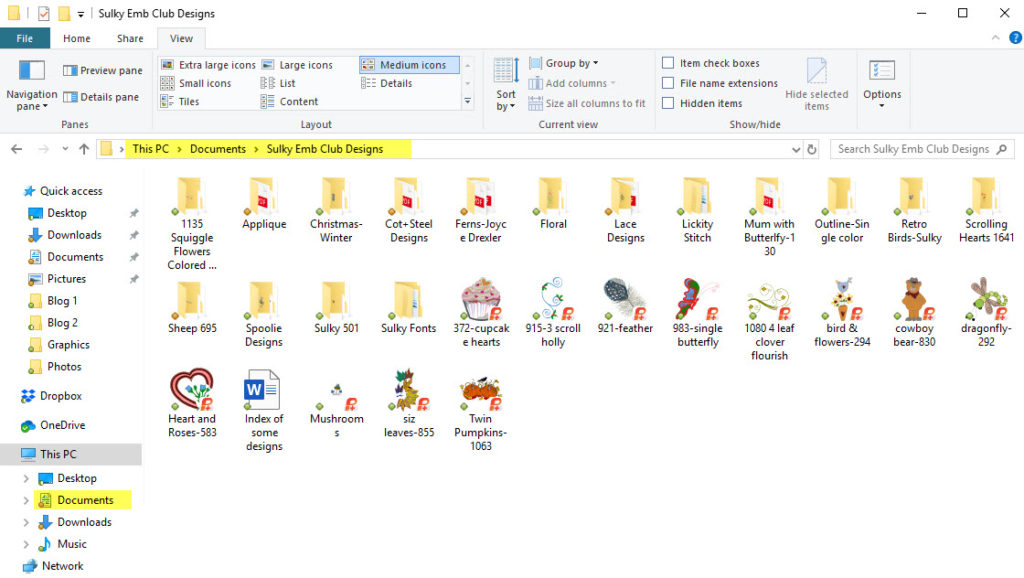This screenshot has width=1024, height=578.
Task: Open the Sulky 501 folder
Action: pyautogui.click(x=336, y=307)
